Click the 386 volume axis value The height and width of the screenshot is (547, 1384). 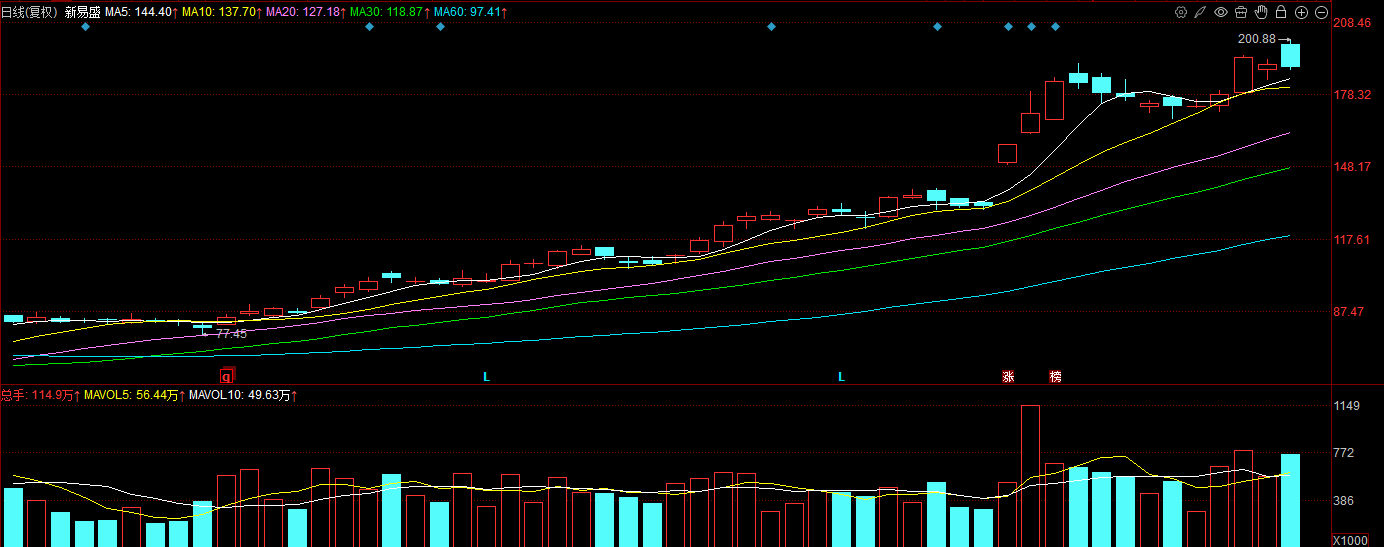point(1345,501)
